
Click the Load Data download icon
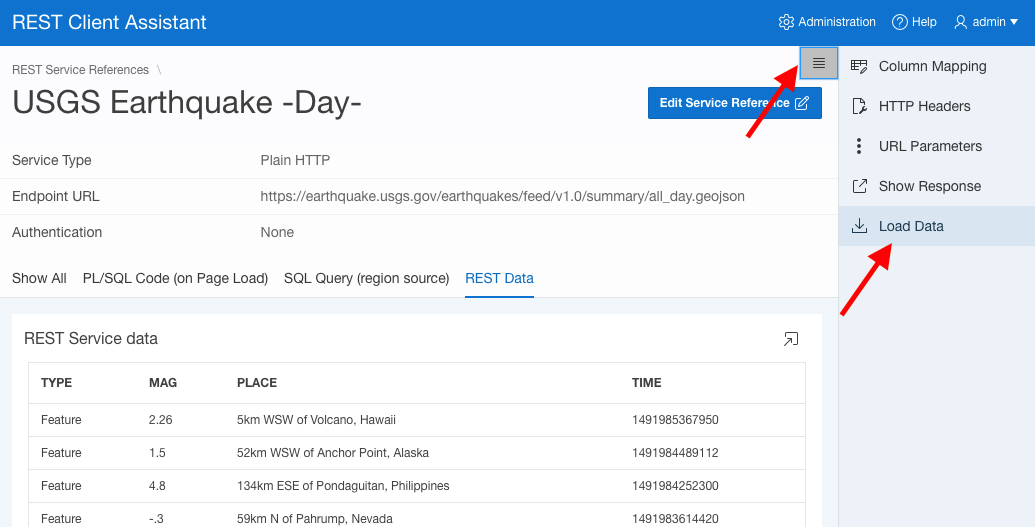click(859, 226)
